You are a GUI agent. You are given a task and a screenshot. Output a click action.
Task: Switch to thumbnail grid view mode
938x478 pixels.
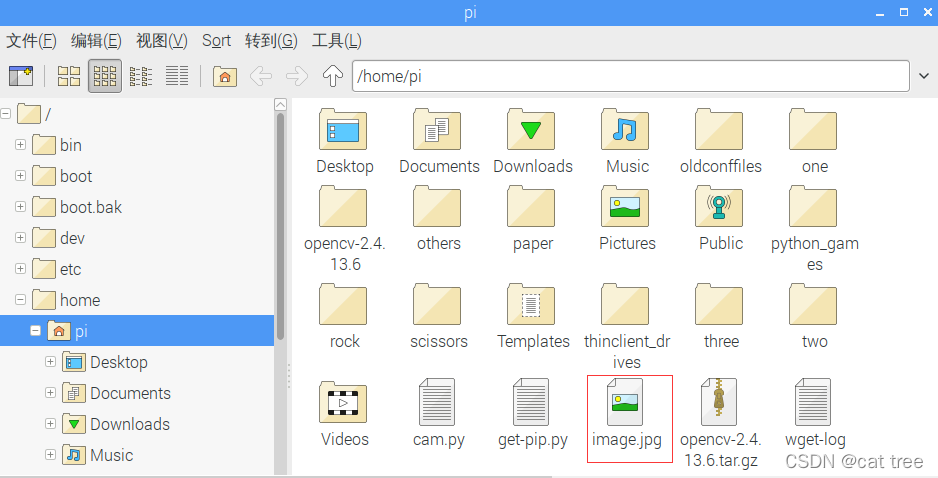click(x=105, y=76)
